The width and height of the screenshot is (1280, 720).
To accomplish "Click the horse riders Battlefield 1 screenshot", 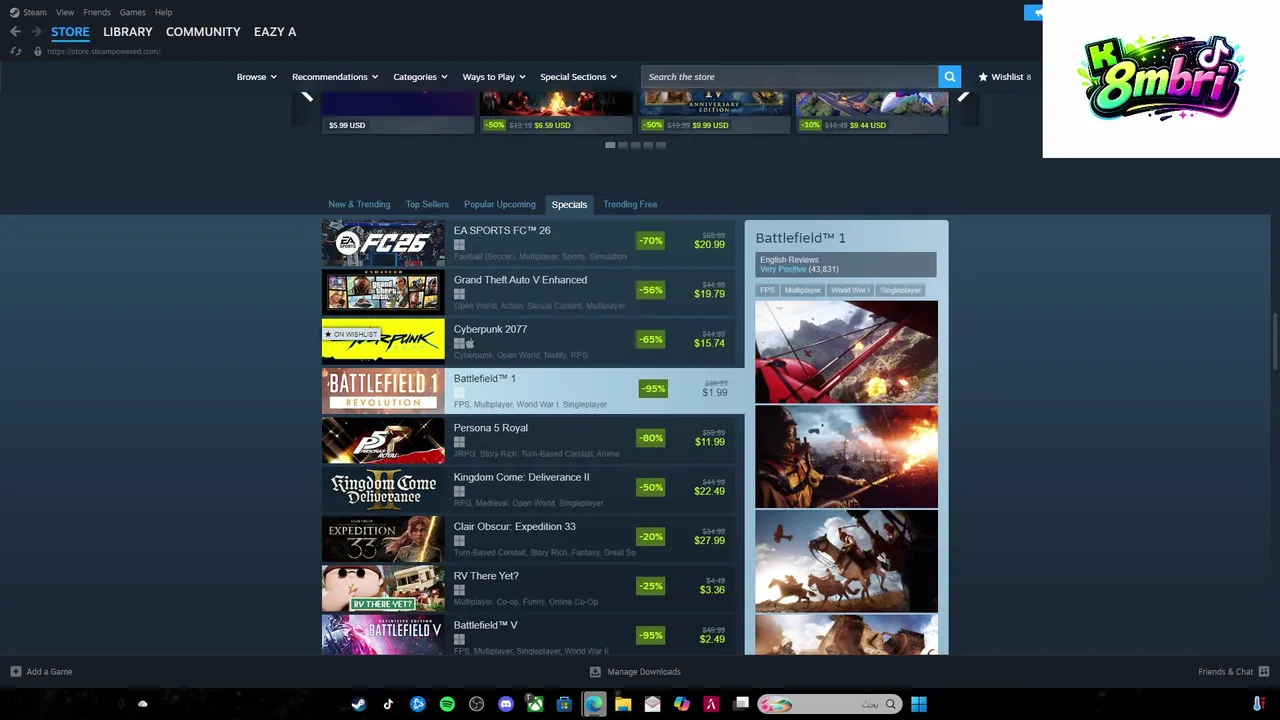I will point(846,561).
